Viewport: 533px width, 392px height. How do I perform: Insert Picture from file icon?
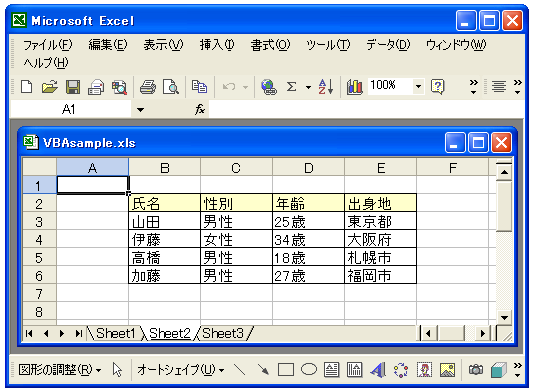pos(447,370)
